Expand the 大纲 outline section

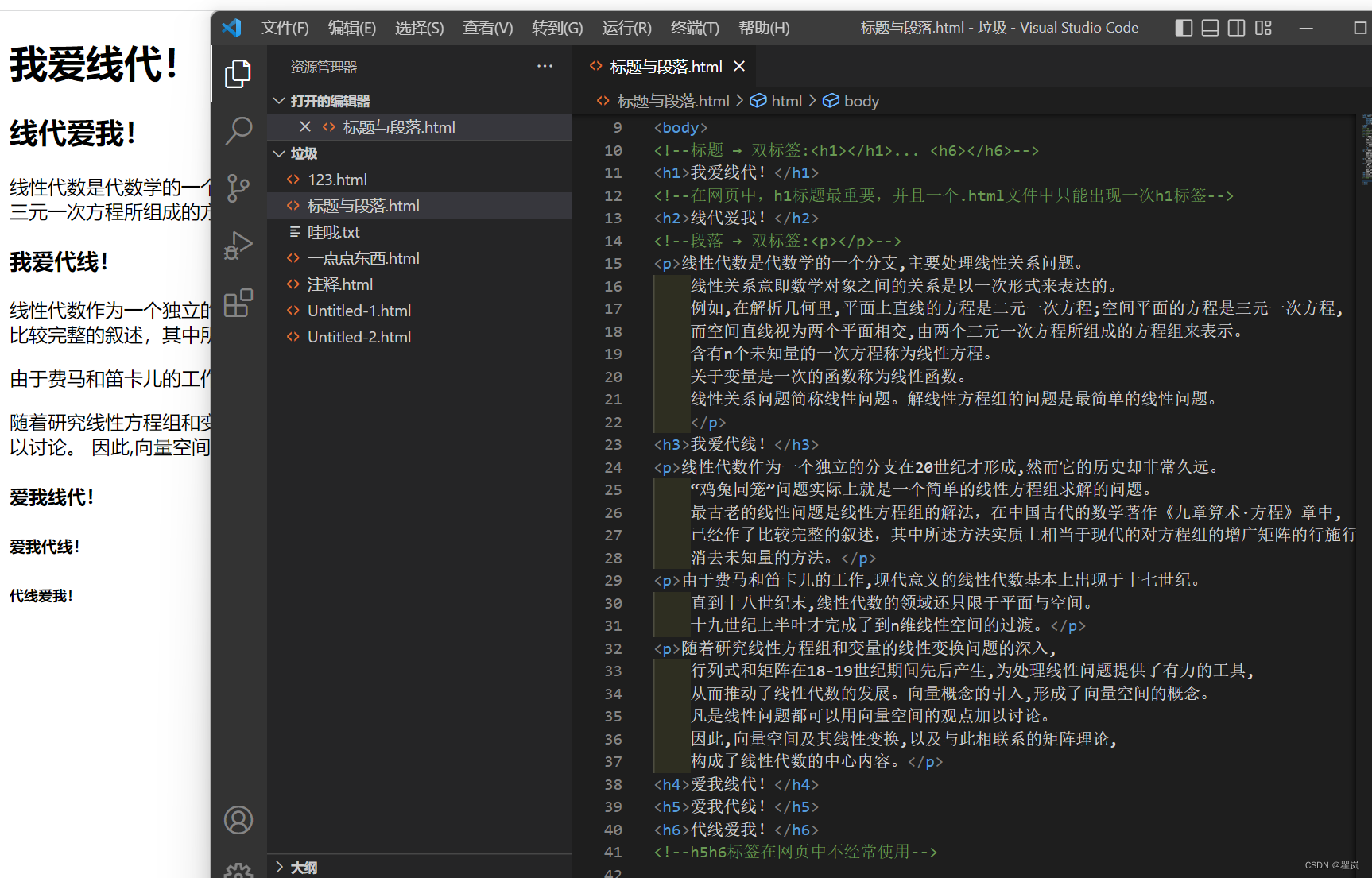click(420, 867)
